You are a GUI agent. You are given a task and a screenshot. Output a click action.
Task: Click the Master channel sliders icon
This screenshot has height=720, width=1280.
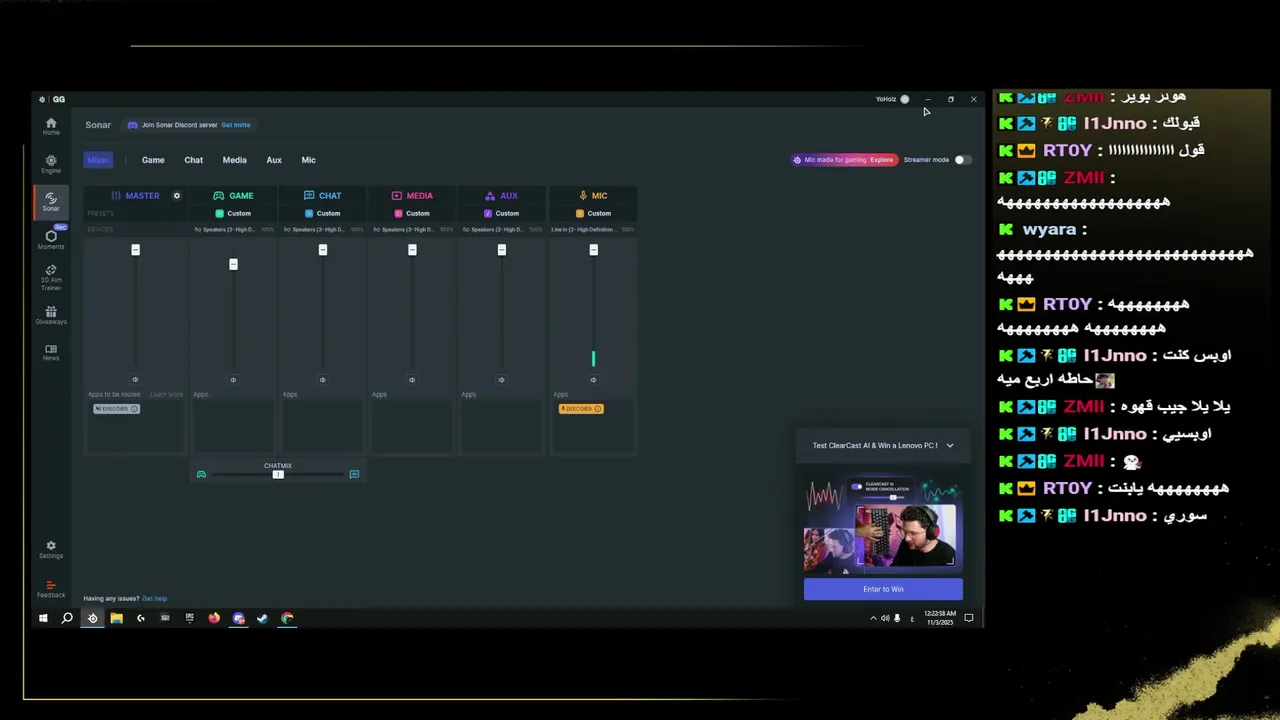[x=116, y=196]
